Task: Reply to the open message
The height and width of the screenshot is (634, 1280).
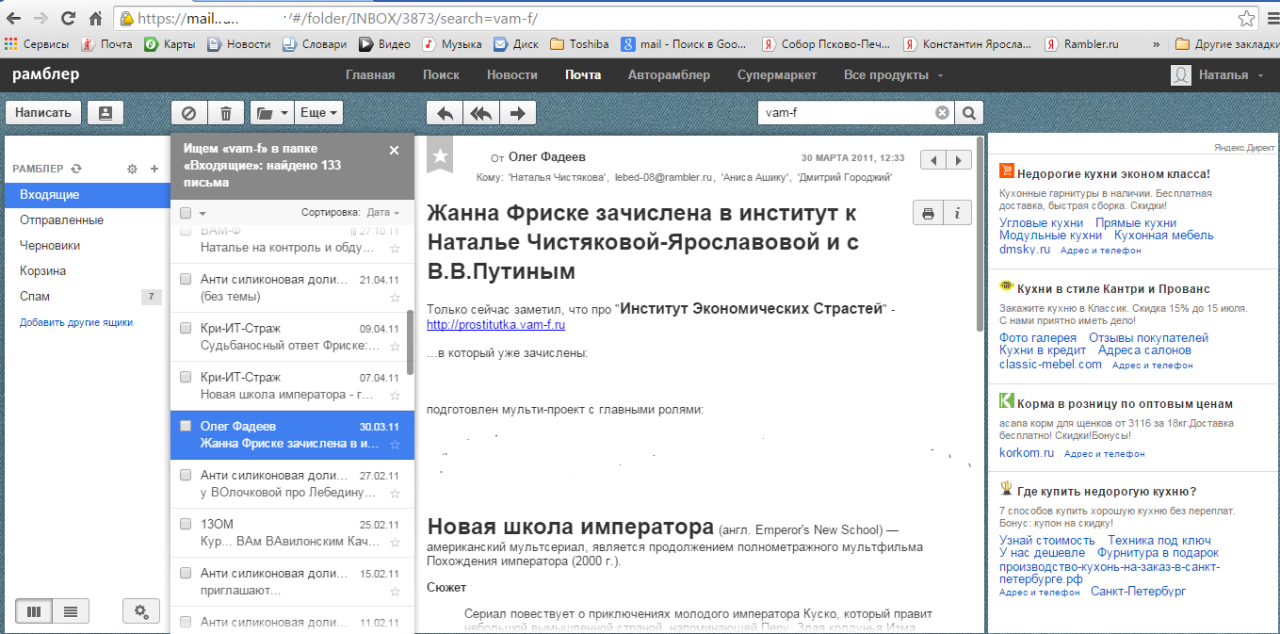Action: click(x=445, y=113)
